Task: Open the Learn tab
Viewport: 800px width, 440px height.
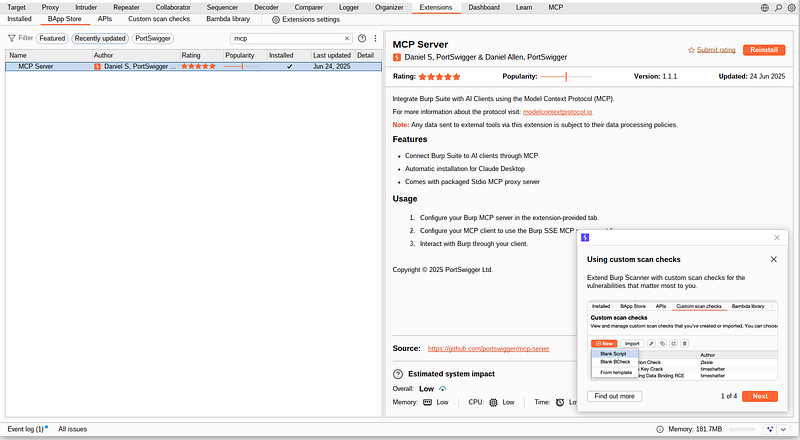Action: (x=524, y=7)
